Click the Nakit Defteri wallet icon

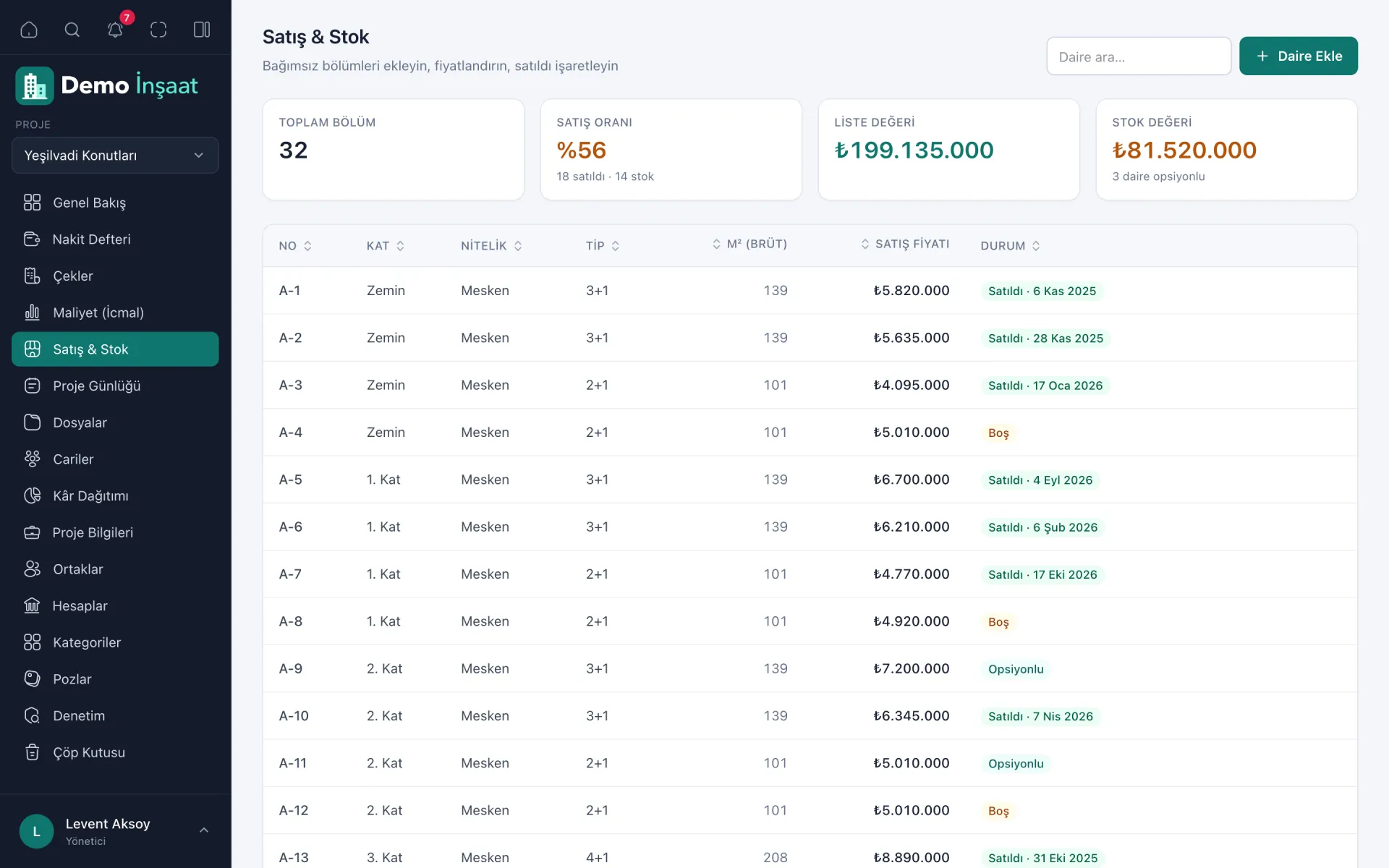click(32, 239)
